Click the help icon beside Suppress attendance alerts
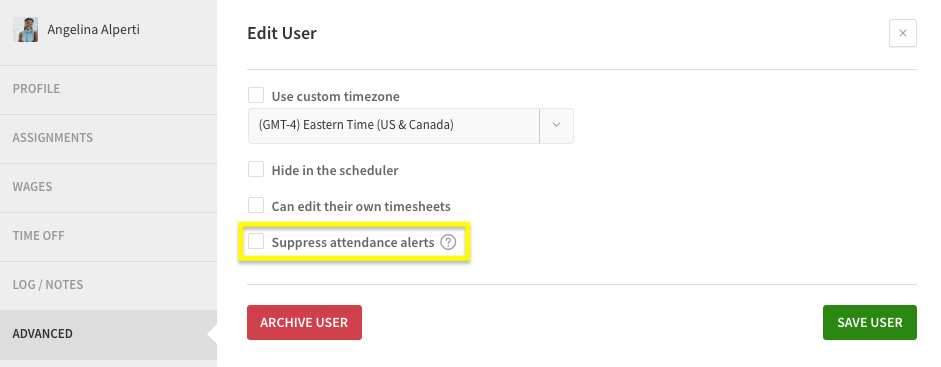 (x=448, y=242)
